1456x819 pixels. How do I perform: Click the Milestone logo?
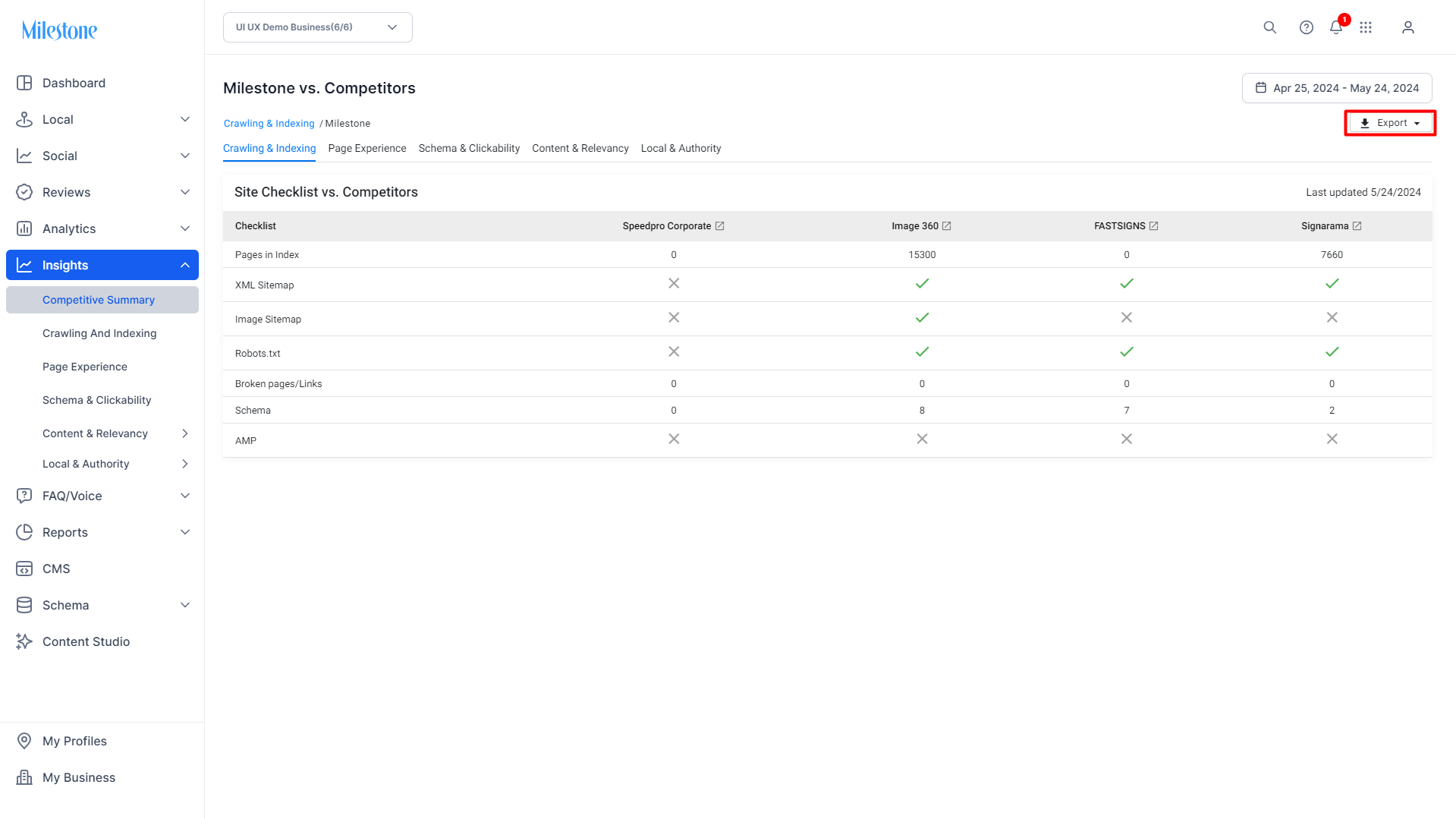pyautogui.click(x=59, y=30)
